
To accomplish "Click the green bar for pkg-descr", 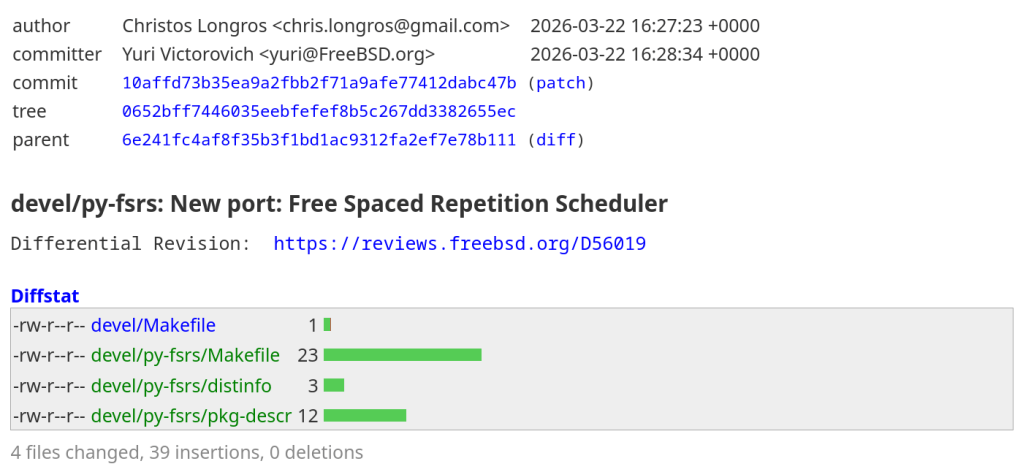I will click(364, 415).
